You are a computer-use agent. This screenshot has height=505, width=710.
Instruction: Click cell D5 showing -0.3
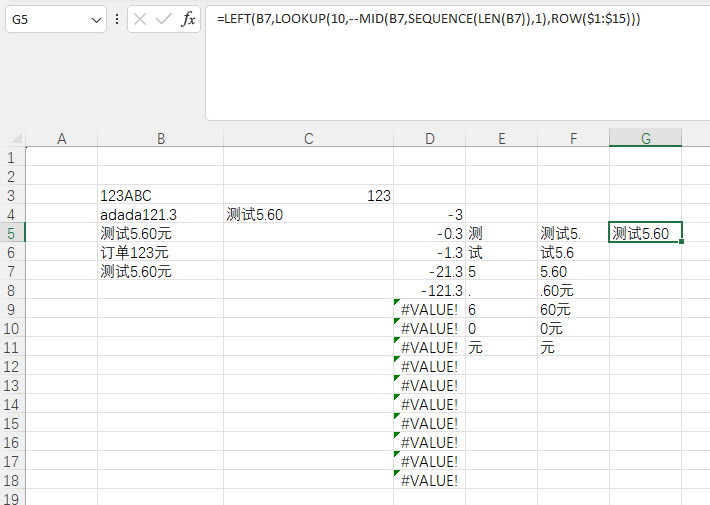point(430,233)
